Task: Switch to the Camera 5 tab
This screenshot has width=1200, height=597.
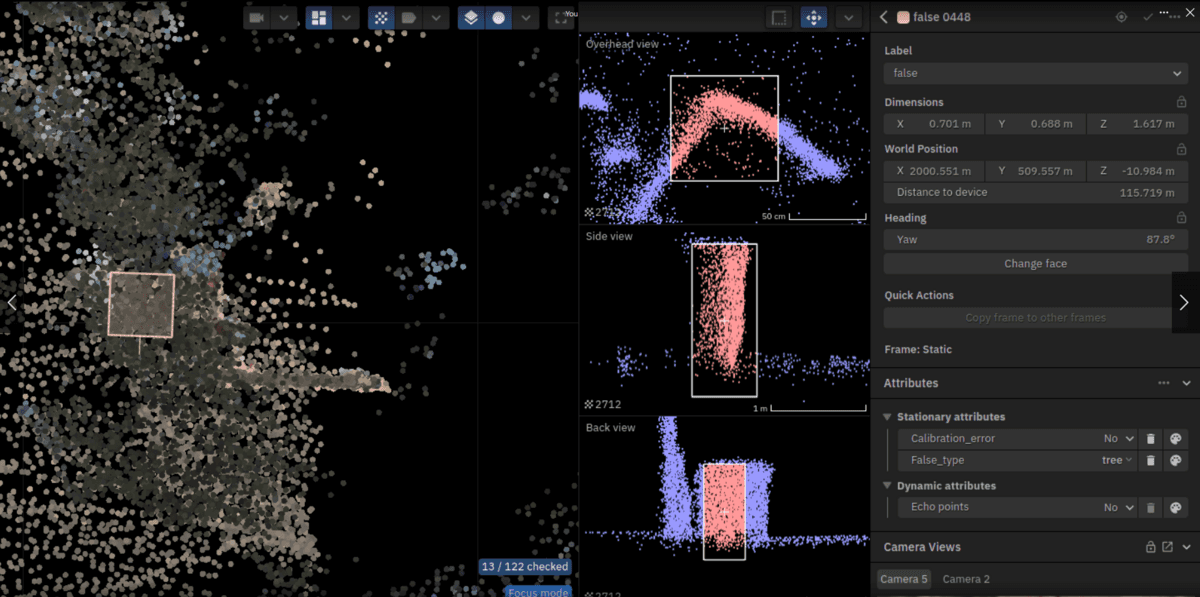Action: (904, 579)
